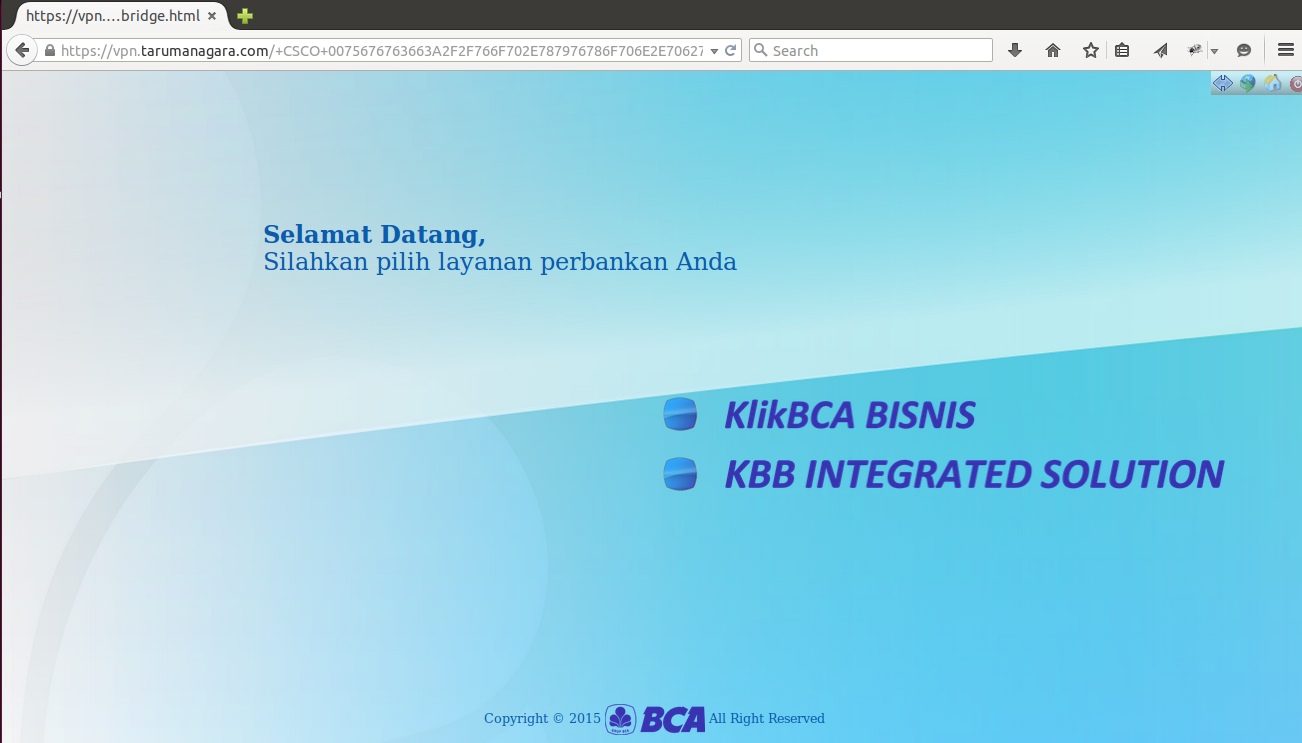The image size is (1302, 743).
Task: Click the VPN toolbar globe icon
Action: (1248, 84)
